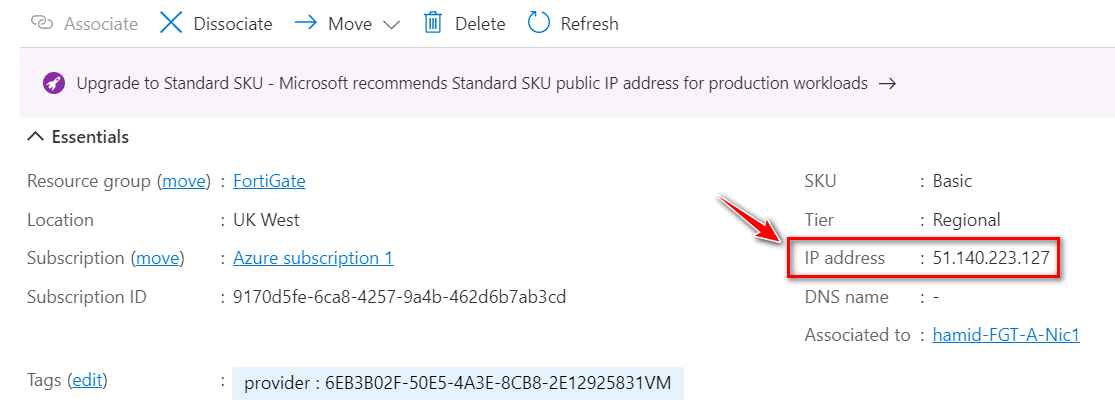The image size is (1115, 417).
Task: Click move link next to Resource group
Action: [184, 181]
